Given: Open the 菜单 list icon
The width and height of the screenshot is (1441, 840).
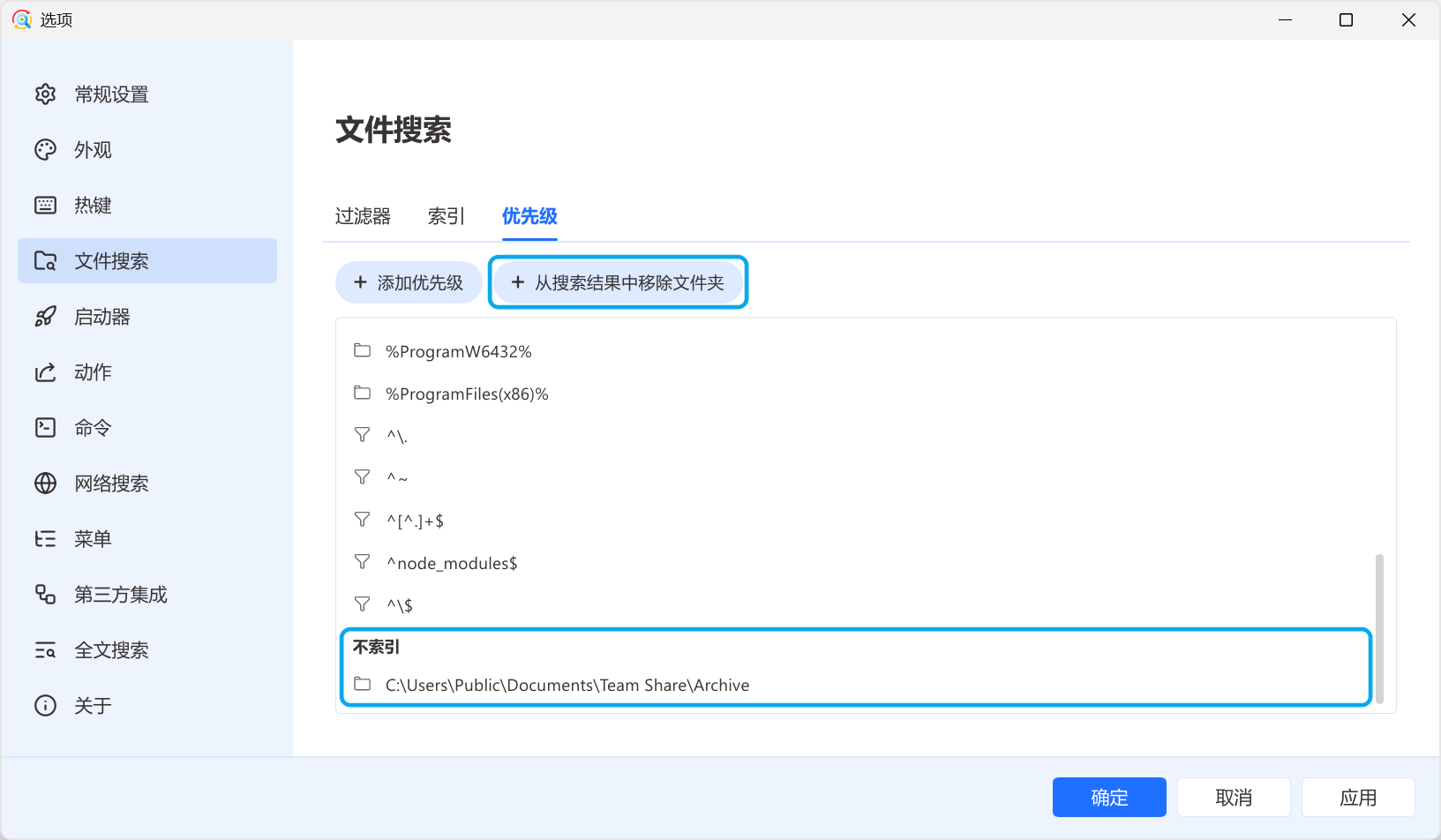Looking at the screenshot, I should coord(45,539).
